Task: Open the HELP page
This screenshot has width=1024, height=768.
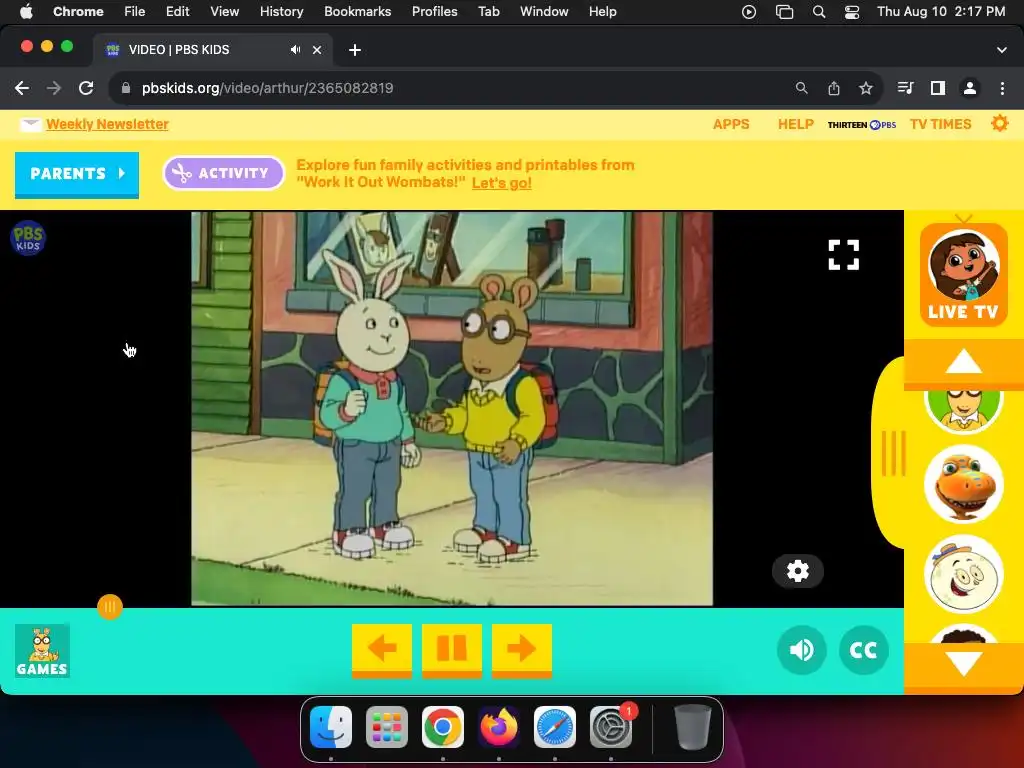Action: tap(795, 124)
